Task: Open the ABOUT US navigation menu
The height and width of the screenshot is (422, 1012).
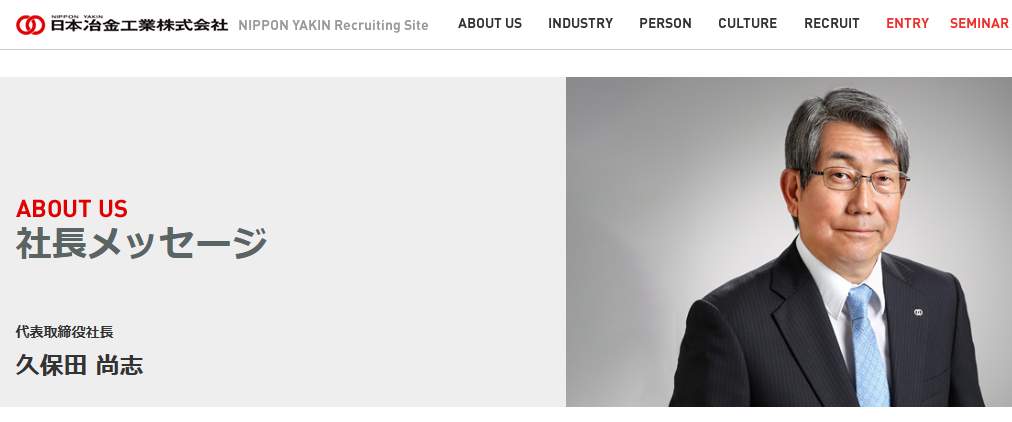Action: click(490, 23)
